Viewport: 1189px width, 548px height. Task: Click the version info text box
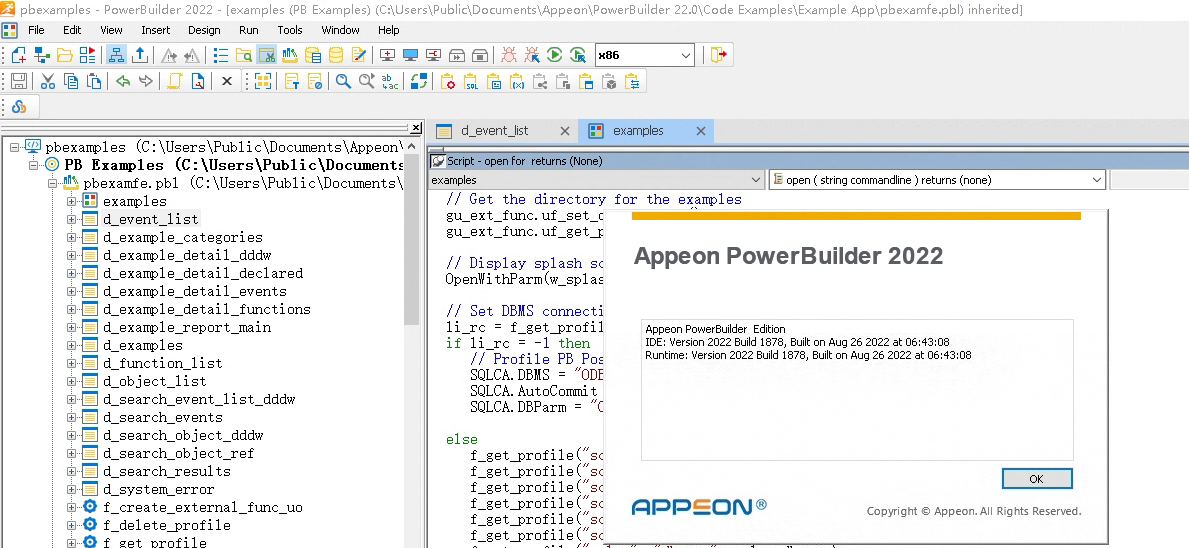point(857,390)
